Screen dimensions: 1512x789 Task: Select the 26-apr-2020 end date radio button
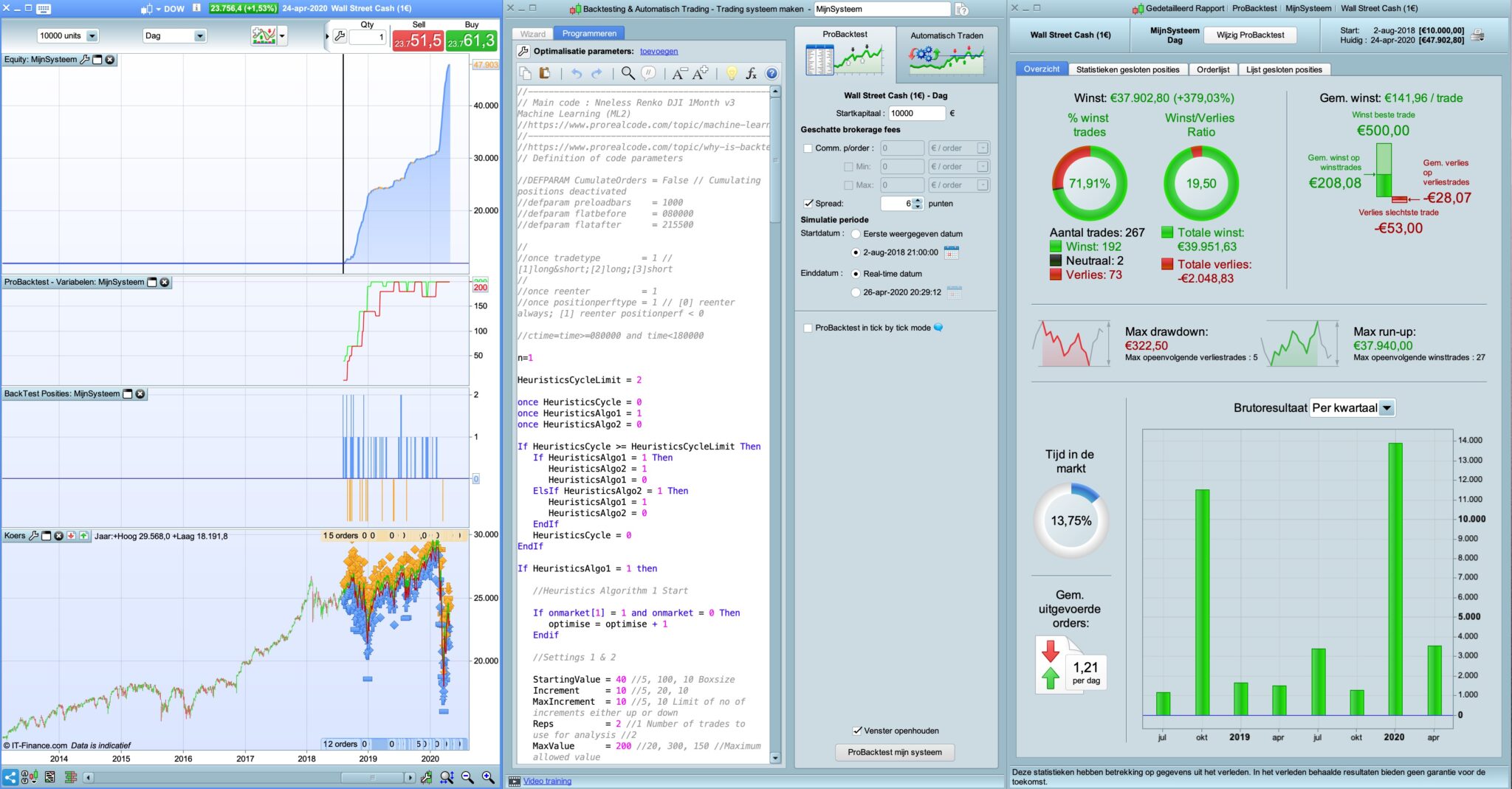(856, 292)
